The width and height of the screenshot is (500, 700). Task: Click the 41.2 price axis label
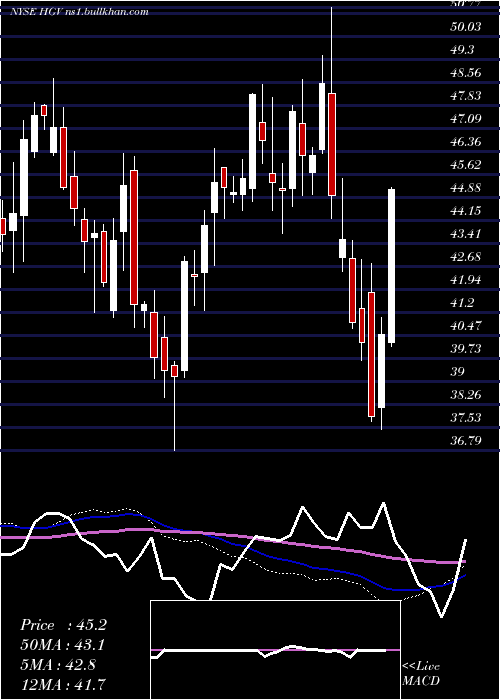tap(462, 303)
